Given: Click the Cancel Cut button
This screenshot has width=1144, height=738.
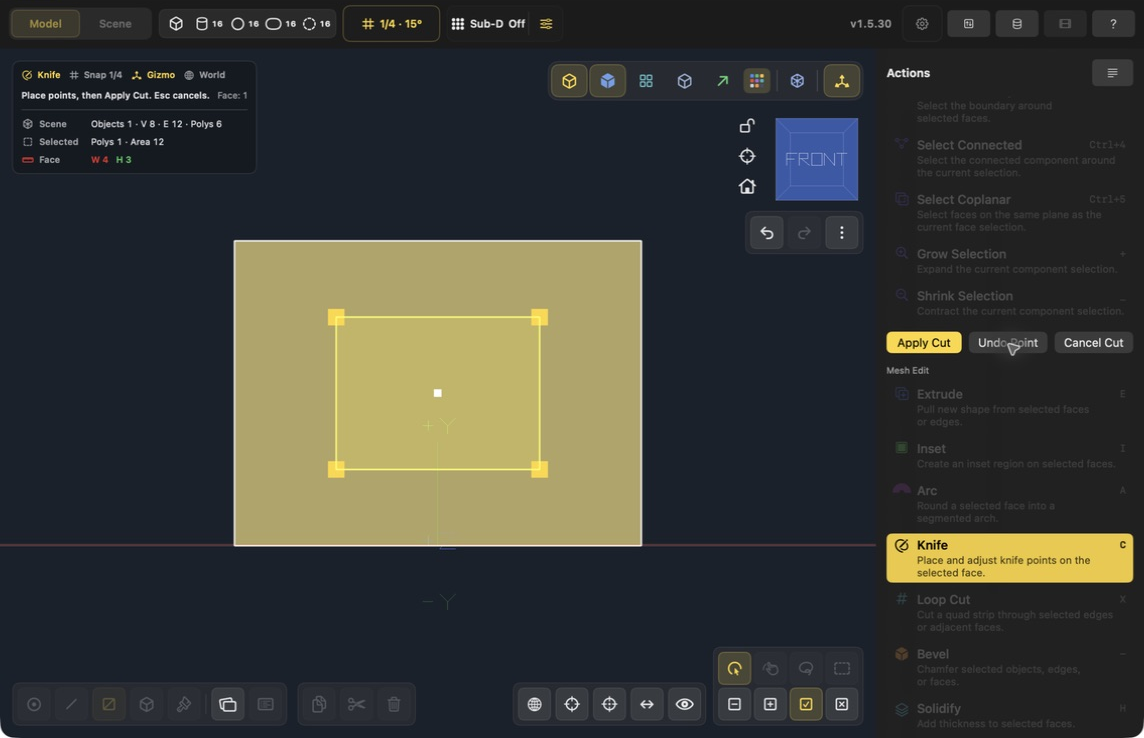Looking at the screenshot, I should click(x=1093, y=343).
